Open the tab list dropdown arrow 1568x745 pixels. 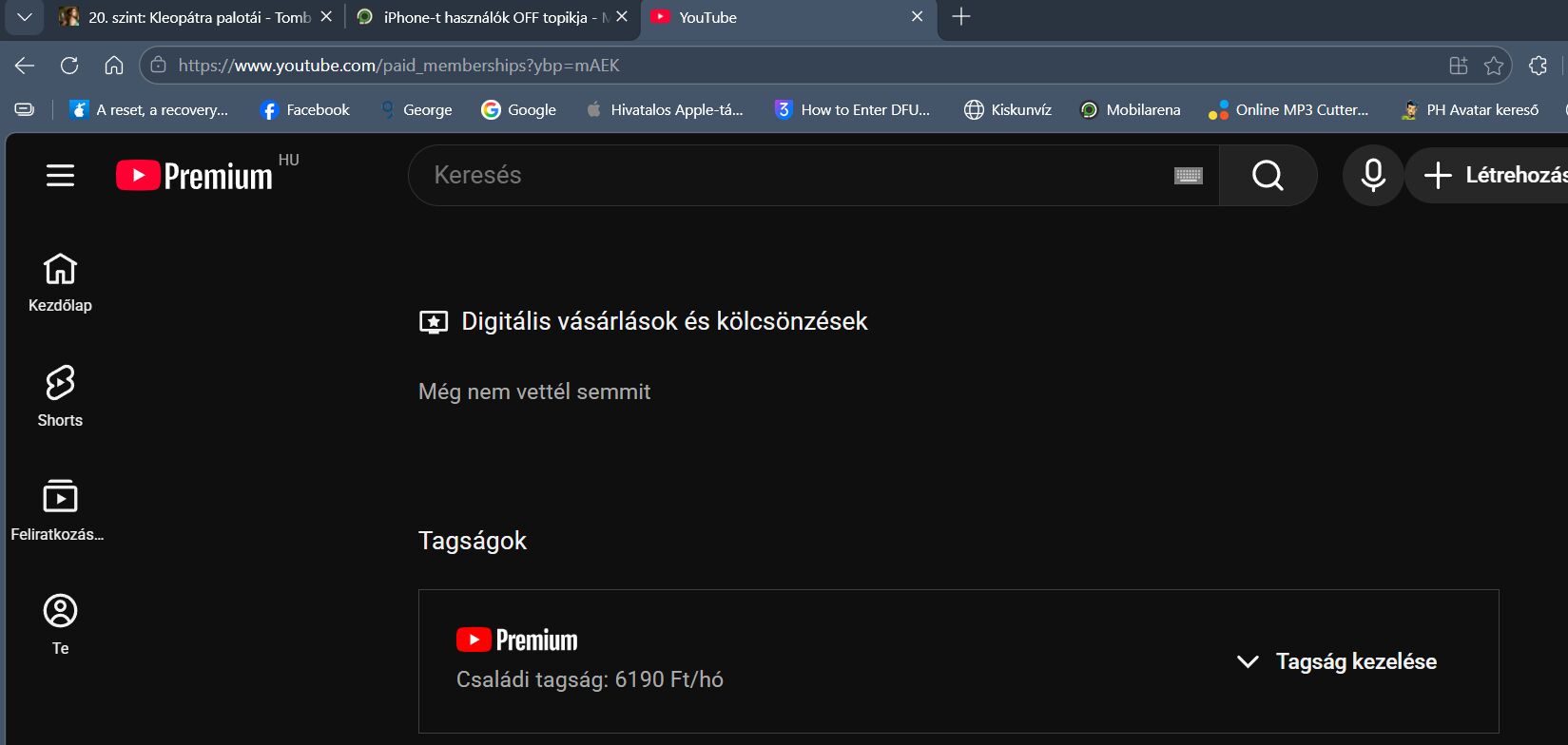(25, 17)
